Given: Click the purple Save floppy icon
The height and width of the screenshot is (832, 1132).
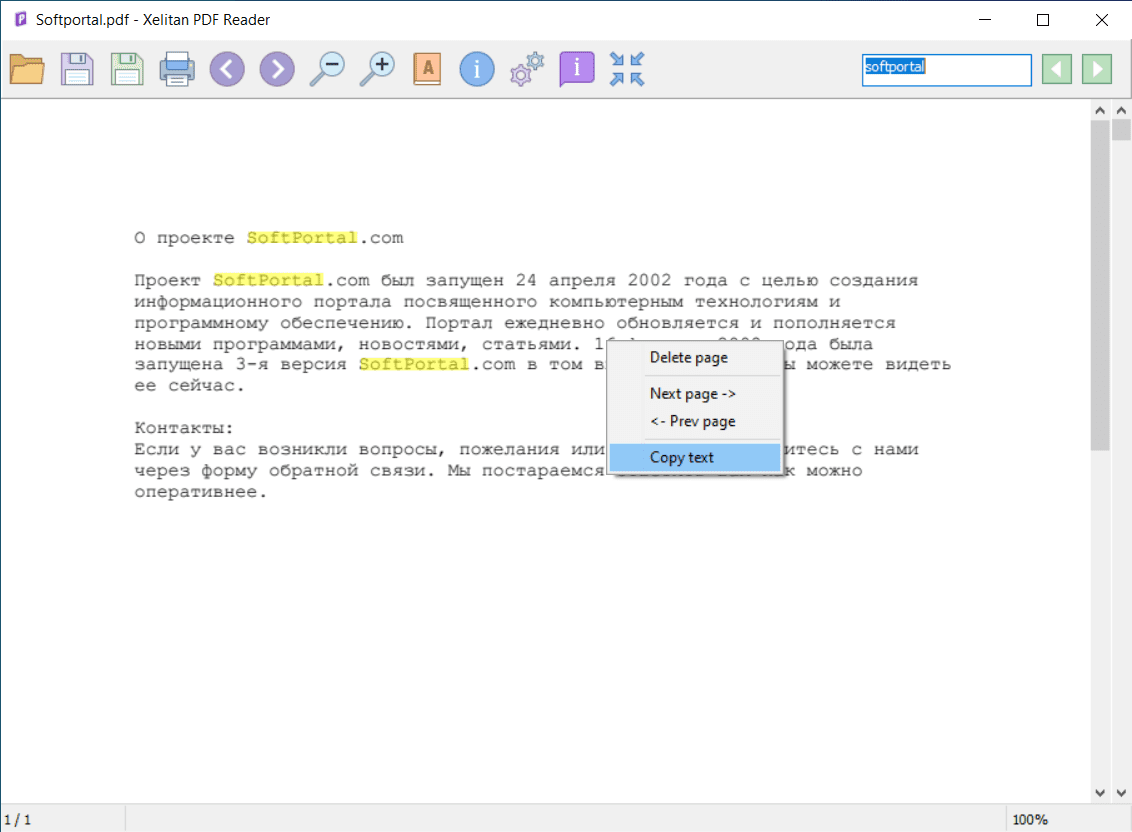Looking at the screenshot, I should [77, 69].
